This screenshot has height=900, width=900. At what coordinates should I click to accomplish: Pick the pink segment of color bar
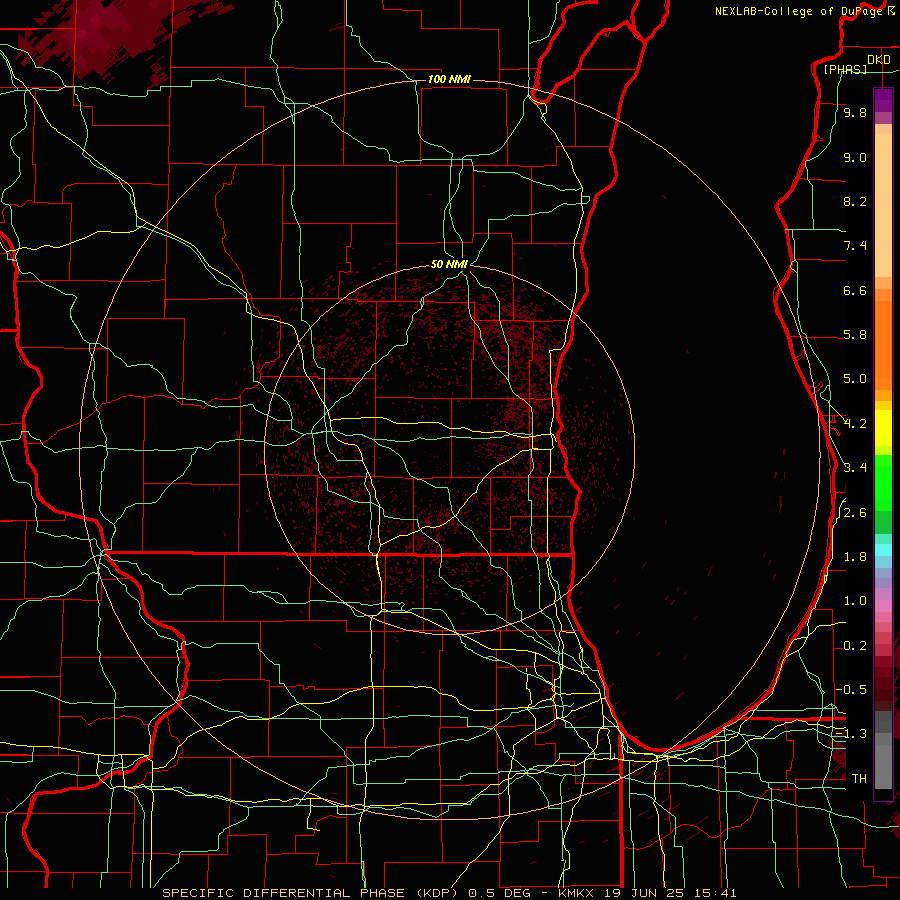click(x=883, y=606)
